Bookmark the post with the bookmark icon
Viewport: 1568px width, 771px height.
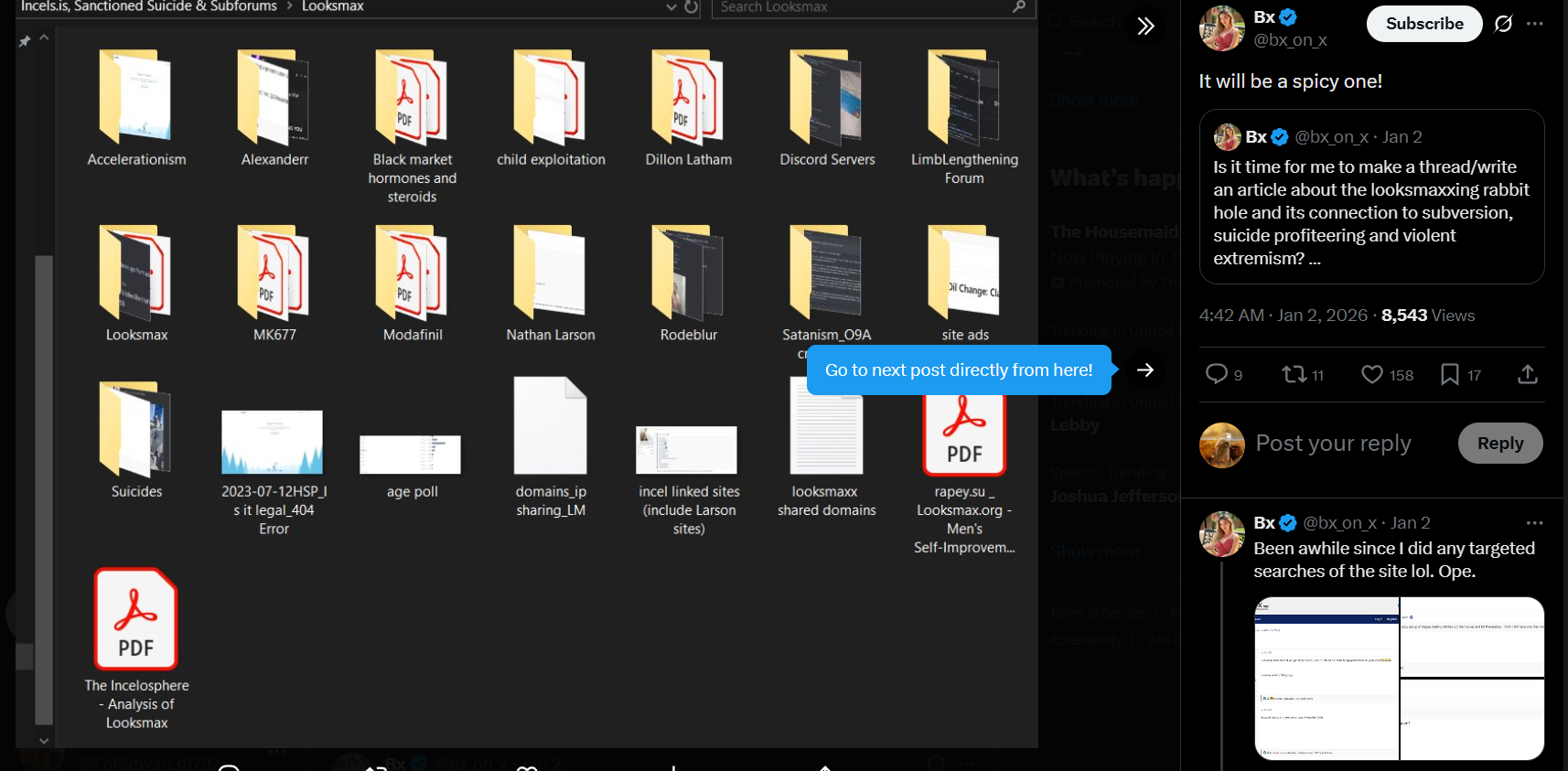point(1450,374)
